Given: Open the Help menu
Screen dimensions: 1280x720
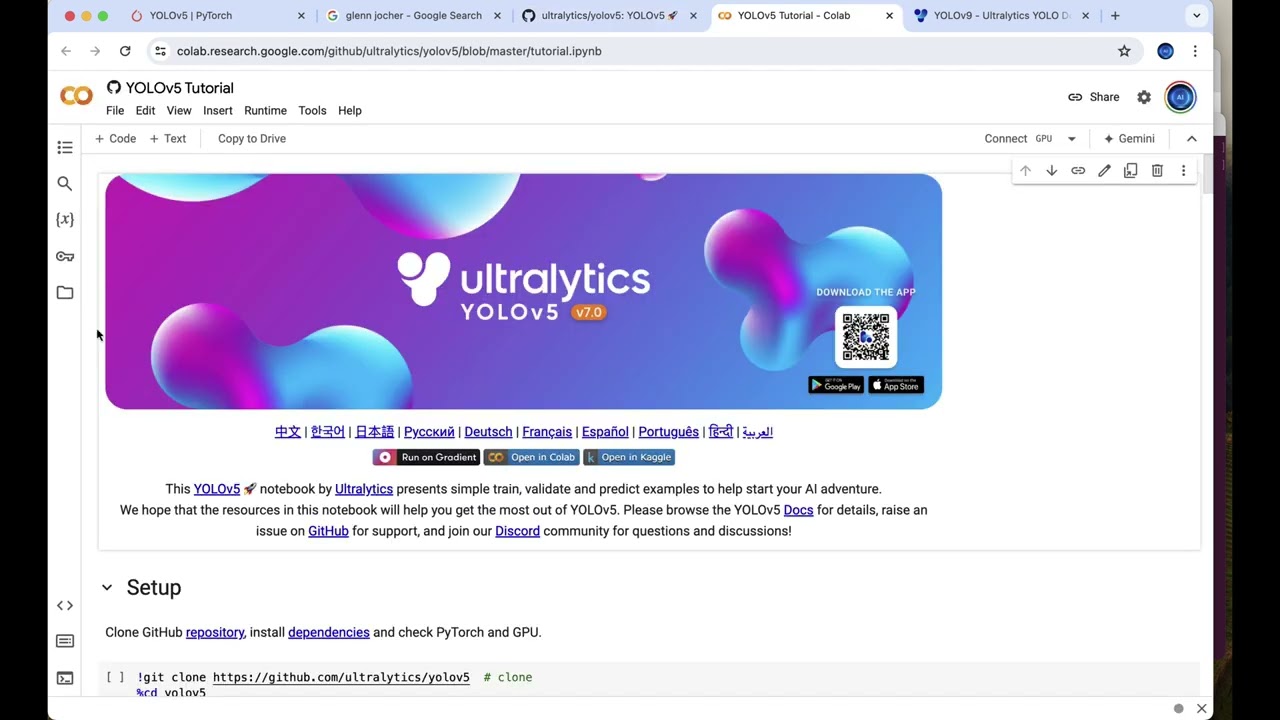Looking at the screenshot, I should click(349, 111).
